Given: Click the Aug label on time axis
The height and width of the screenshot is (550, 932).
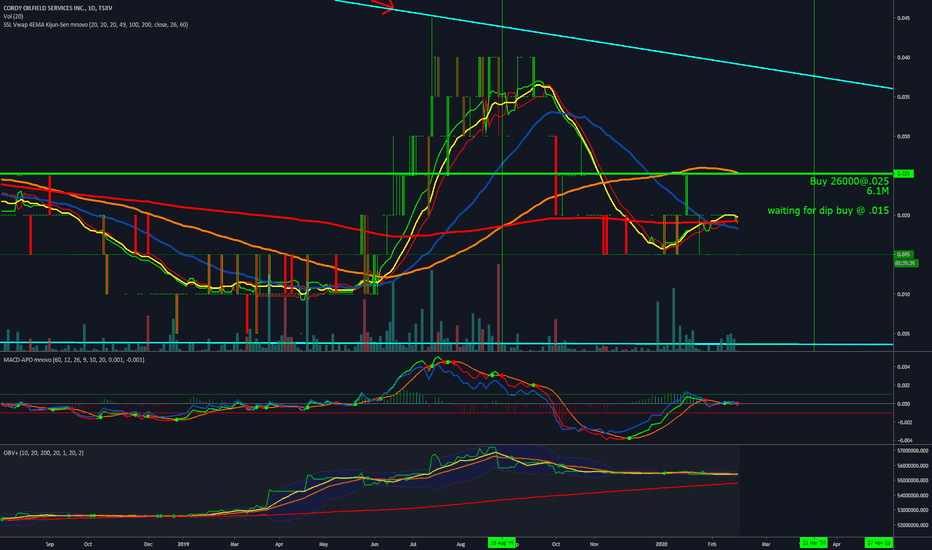Looking at the screenshot, I should 461,544.
